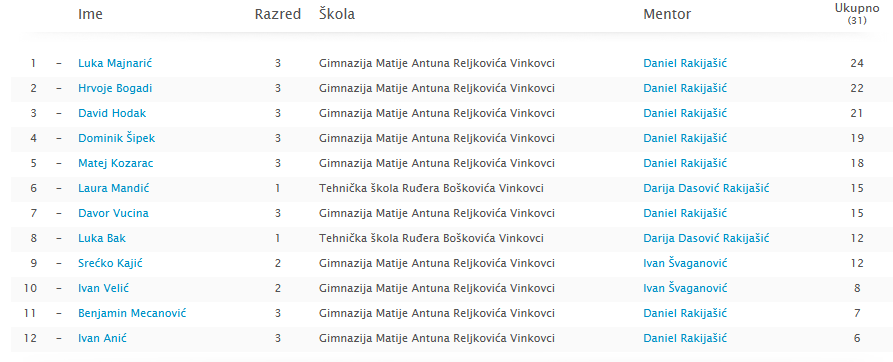Select Dominik Šipek's link

(116, 138)
